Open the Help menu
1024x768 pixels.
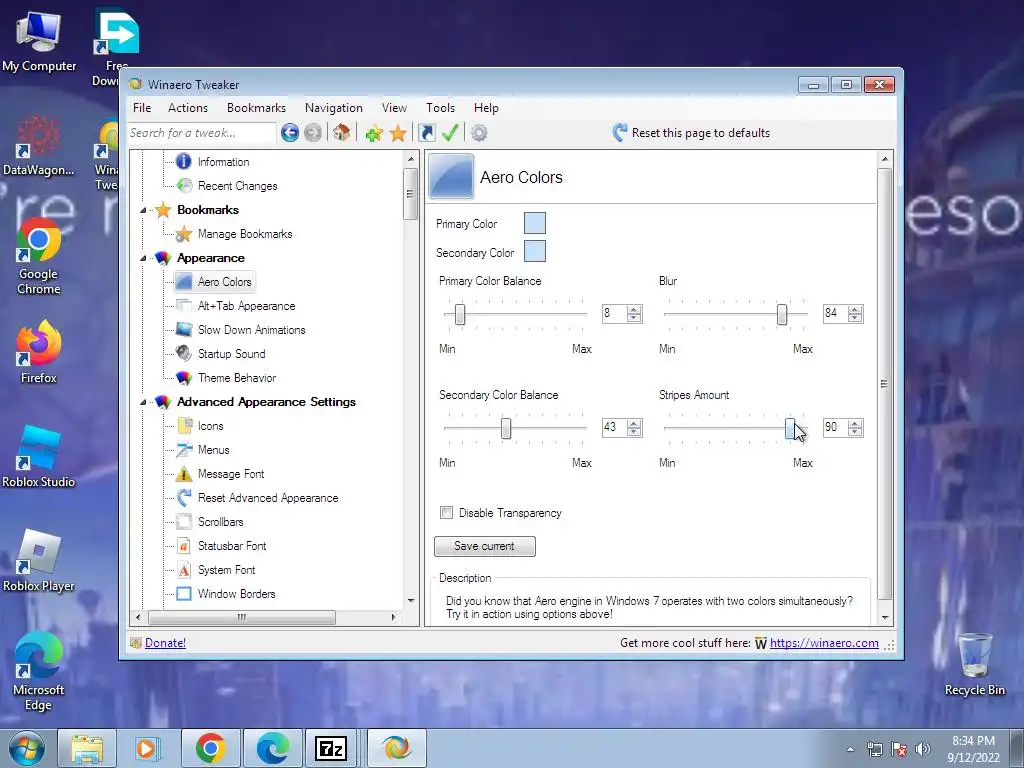click(486, 108)
